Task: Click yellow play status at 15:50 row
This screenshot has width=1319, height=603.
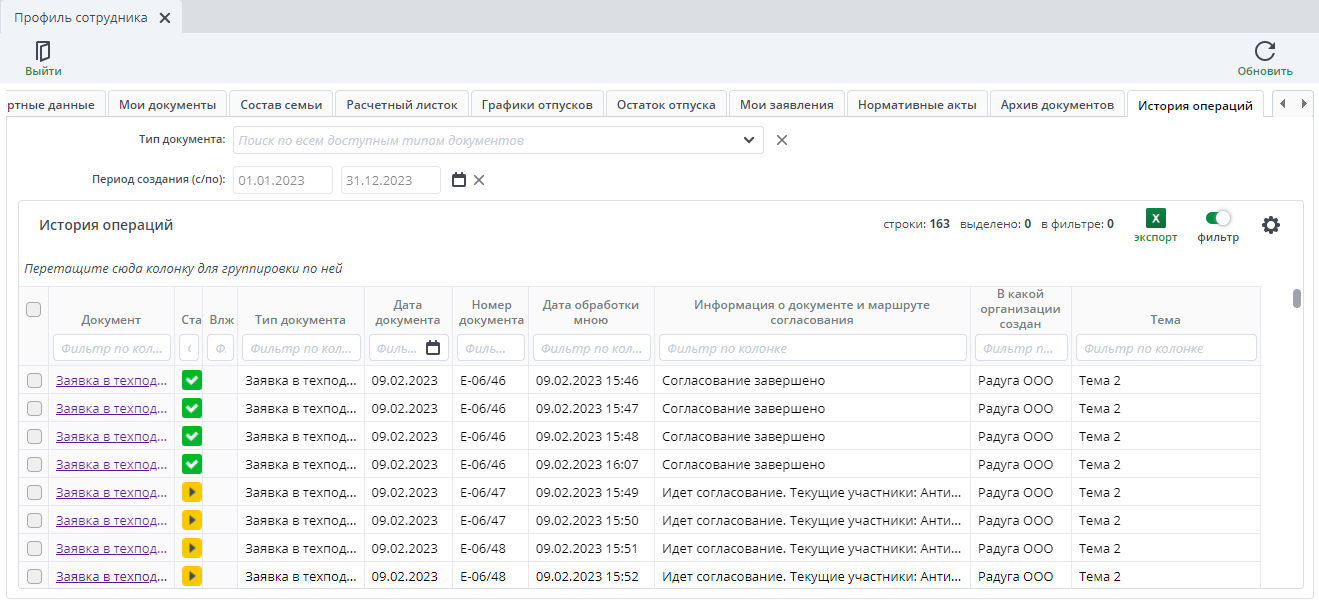Action: point(192,520)
